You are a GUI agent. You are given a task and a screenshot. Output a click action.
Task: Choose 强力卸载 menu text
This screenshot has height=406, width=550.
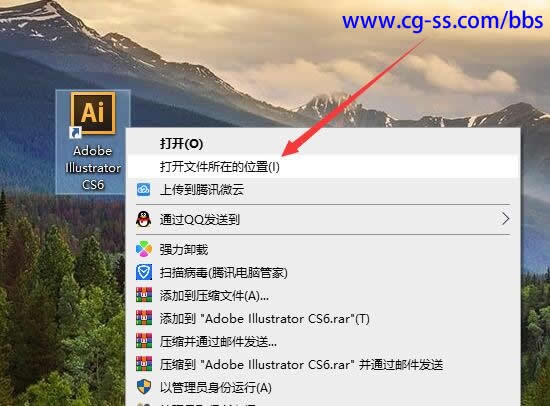[x=184, y=249]
